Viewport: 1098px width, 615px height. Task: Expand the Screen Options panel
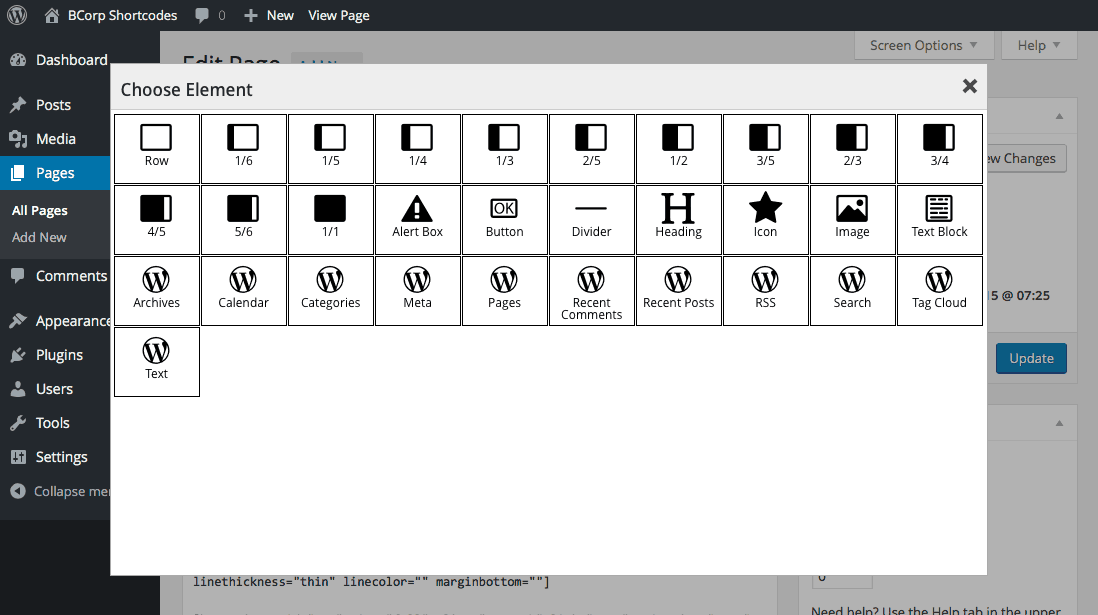tap(924, 45)
